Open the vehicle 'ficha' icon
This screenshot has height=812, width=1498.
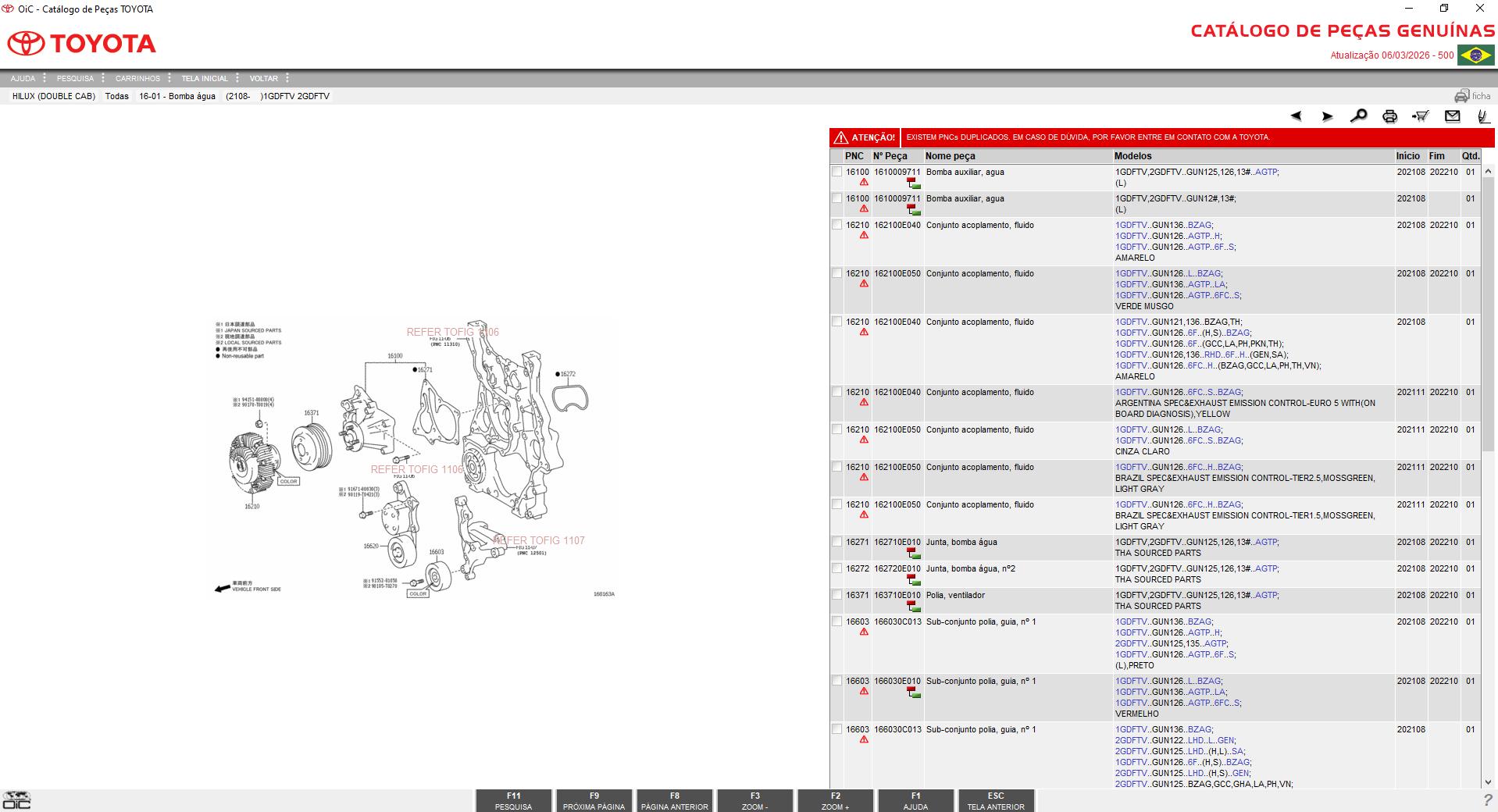click(x=1472, y=96)
